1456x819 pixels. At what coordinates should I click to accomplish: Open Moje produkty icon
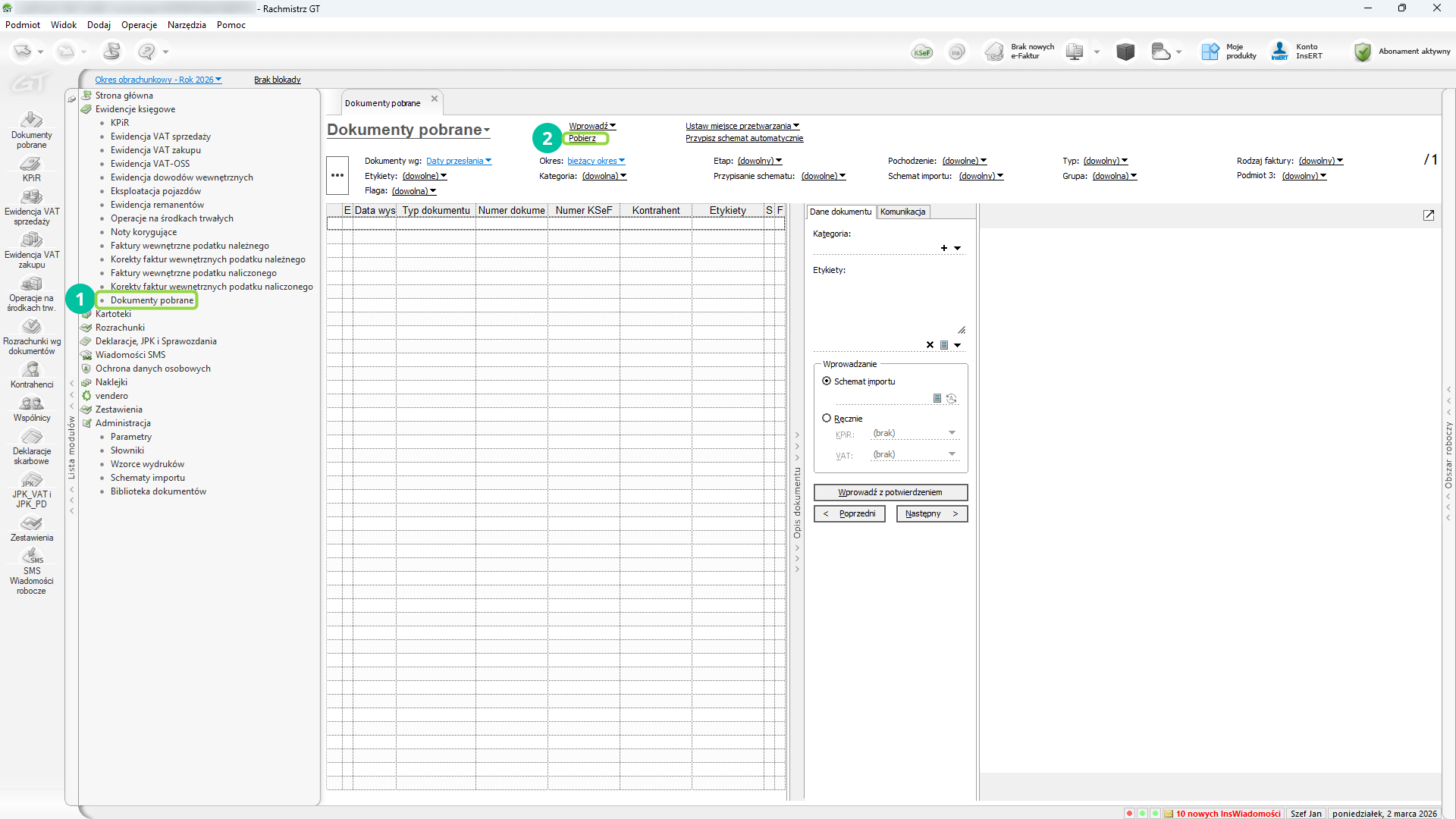(1210, 52)
